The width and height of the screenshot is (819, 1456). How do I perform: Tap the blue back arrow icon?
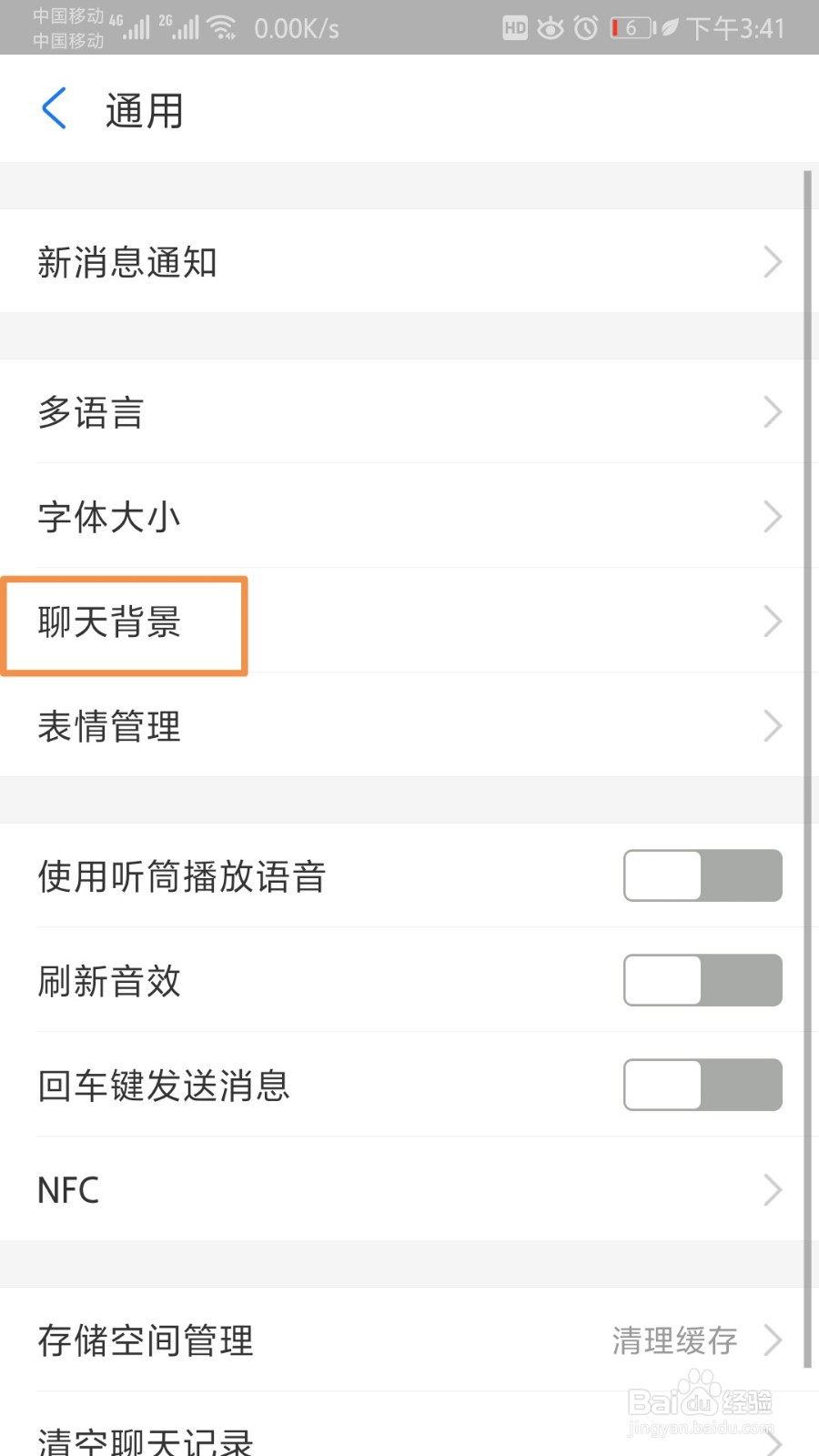tap(55, 108)
